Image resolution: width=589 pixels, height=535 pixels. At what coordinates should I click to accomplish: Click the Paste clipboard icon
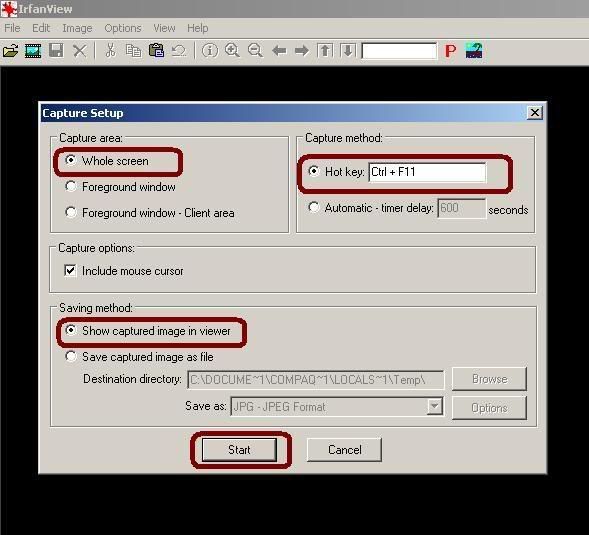pos(157,50)
